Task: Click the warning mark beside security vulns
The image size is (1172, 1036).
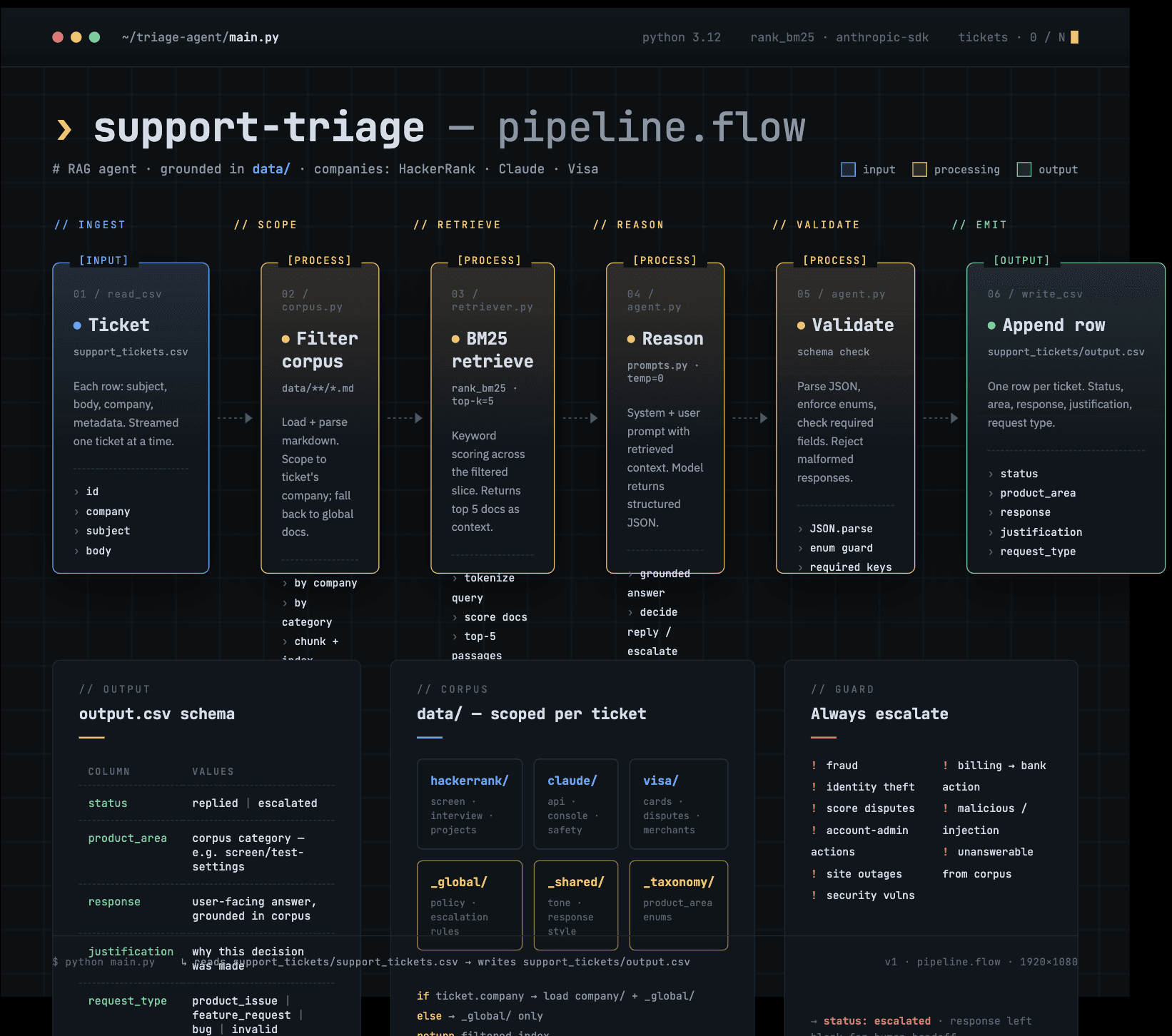Action: tap(814, 895)
